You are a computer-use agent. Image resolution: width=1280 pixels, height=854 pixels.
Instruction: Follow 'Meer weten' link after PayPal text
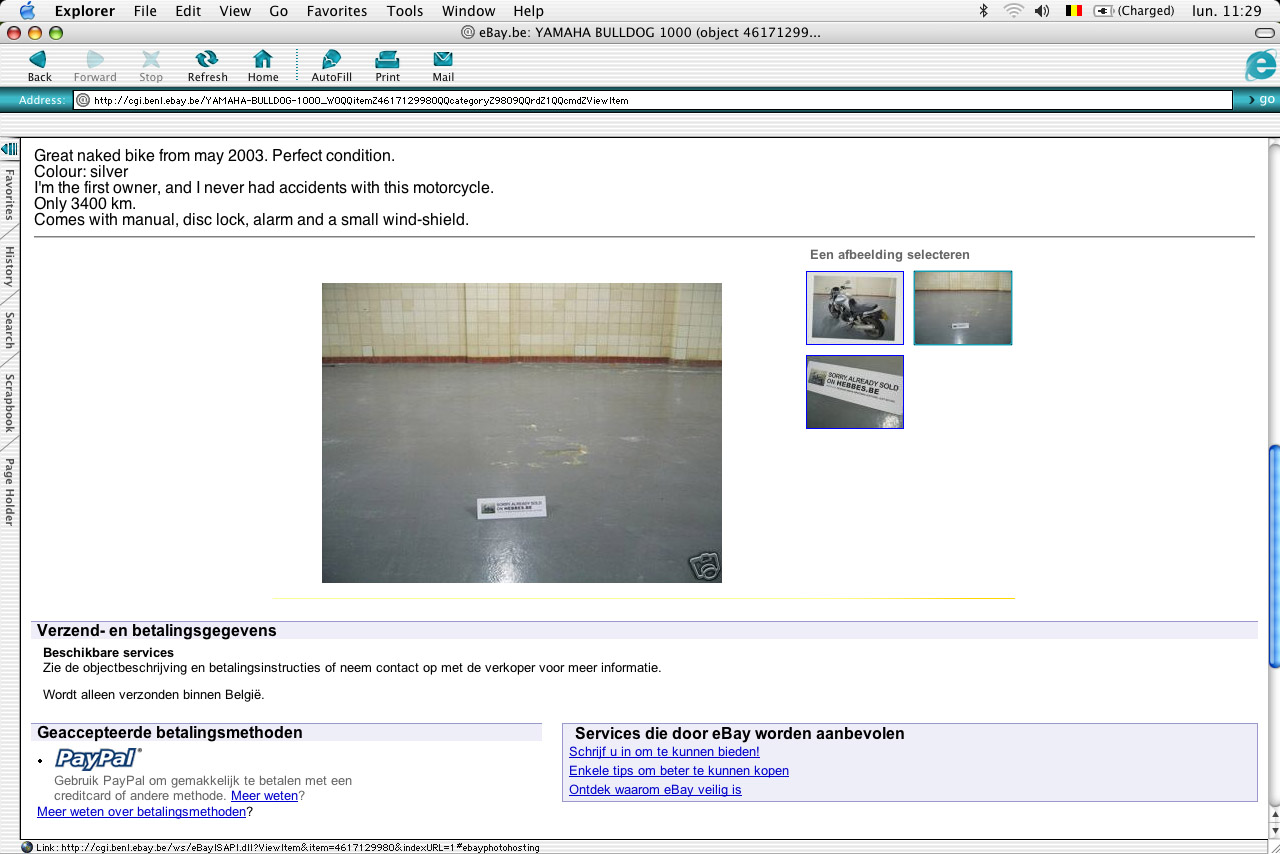264,796
